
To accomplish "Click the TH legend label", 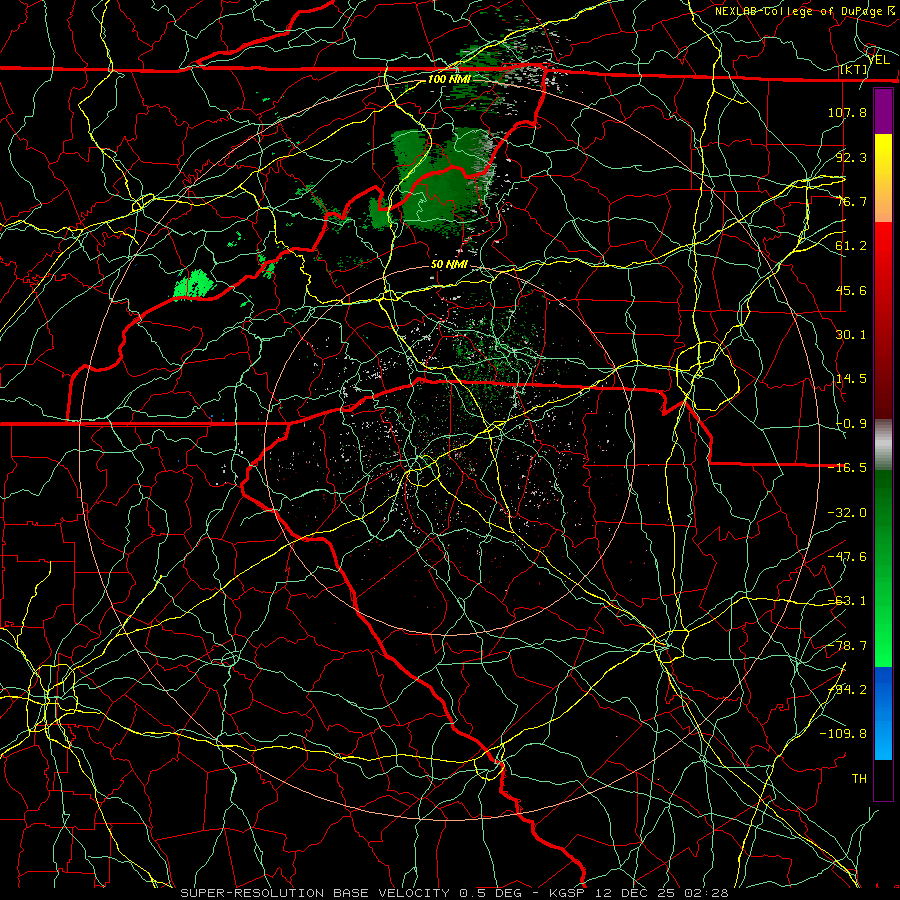I will coord(859,779).
